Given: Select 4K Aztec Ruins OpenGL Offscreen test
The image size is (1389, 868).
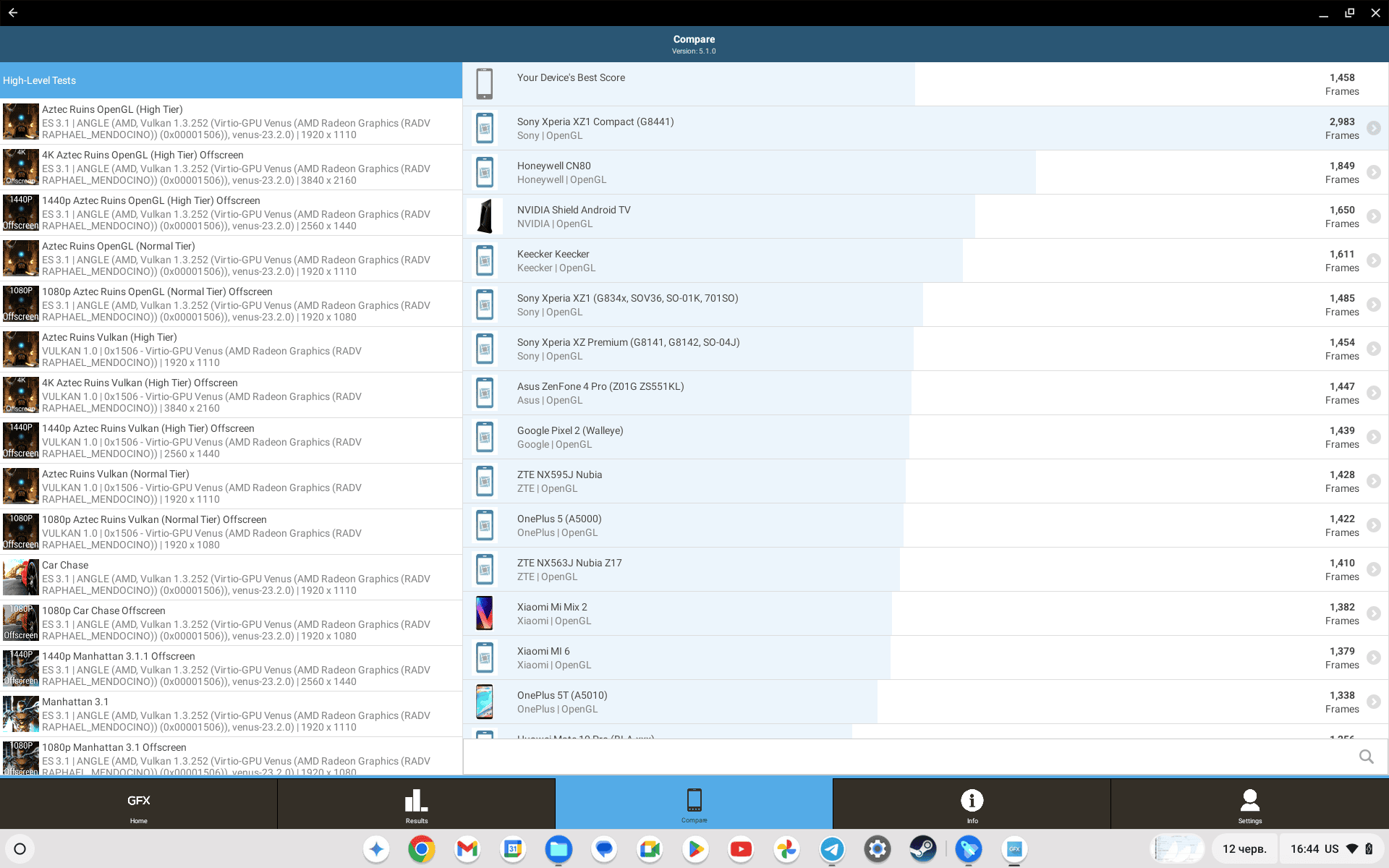Looking at the screenshot, I should click(x=231, y=167).
